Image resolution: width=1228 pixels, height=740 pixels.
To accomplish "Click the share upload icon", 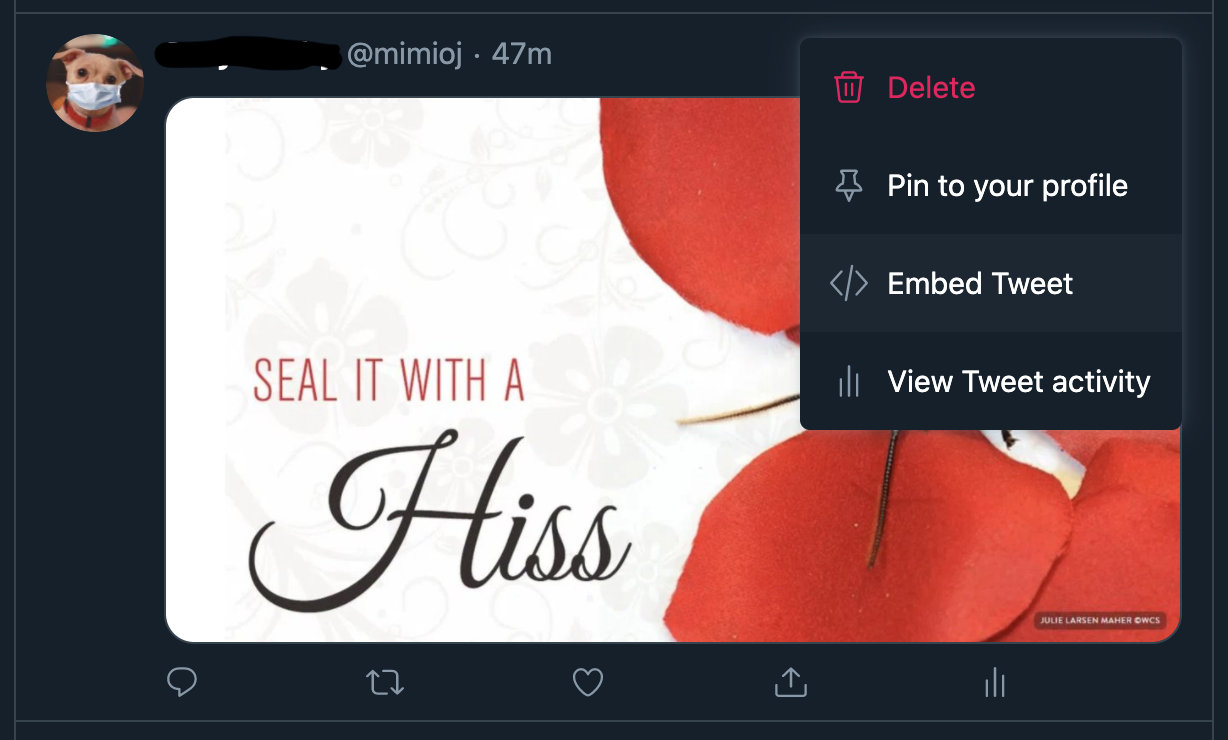I will point(790,683).
